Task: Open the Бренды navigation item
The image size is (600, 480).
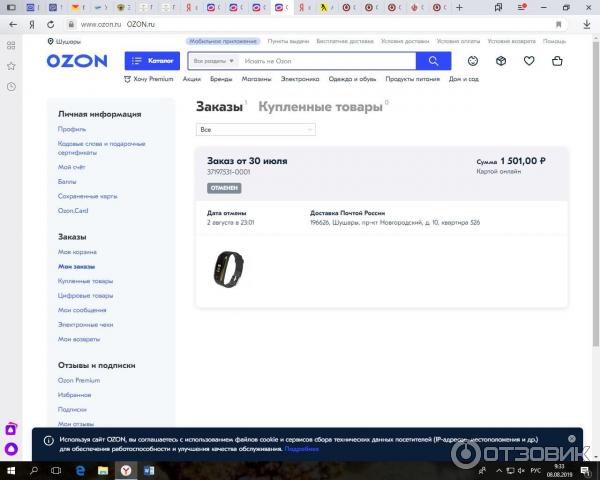Action: click(x=221, y=79)
